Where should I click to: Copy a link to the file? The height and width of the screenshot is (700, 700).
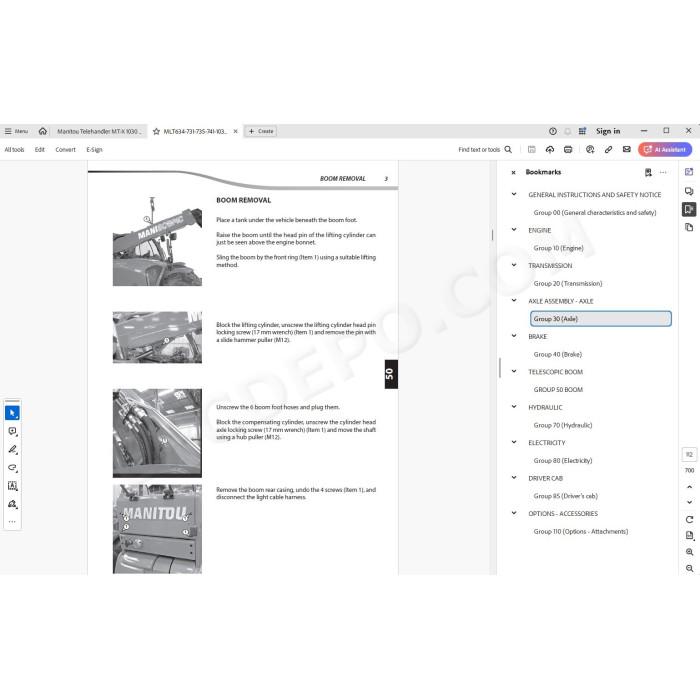click(608, 150)
